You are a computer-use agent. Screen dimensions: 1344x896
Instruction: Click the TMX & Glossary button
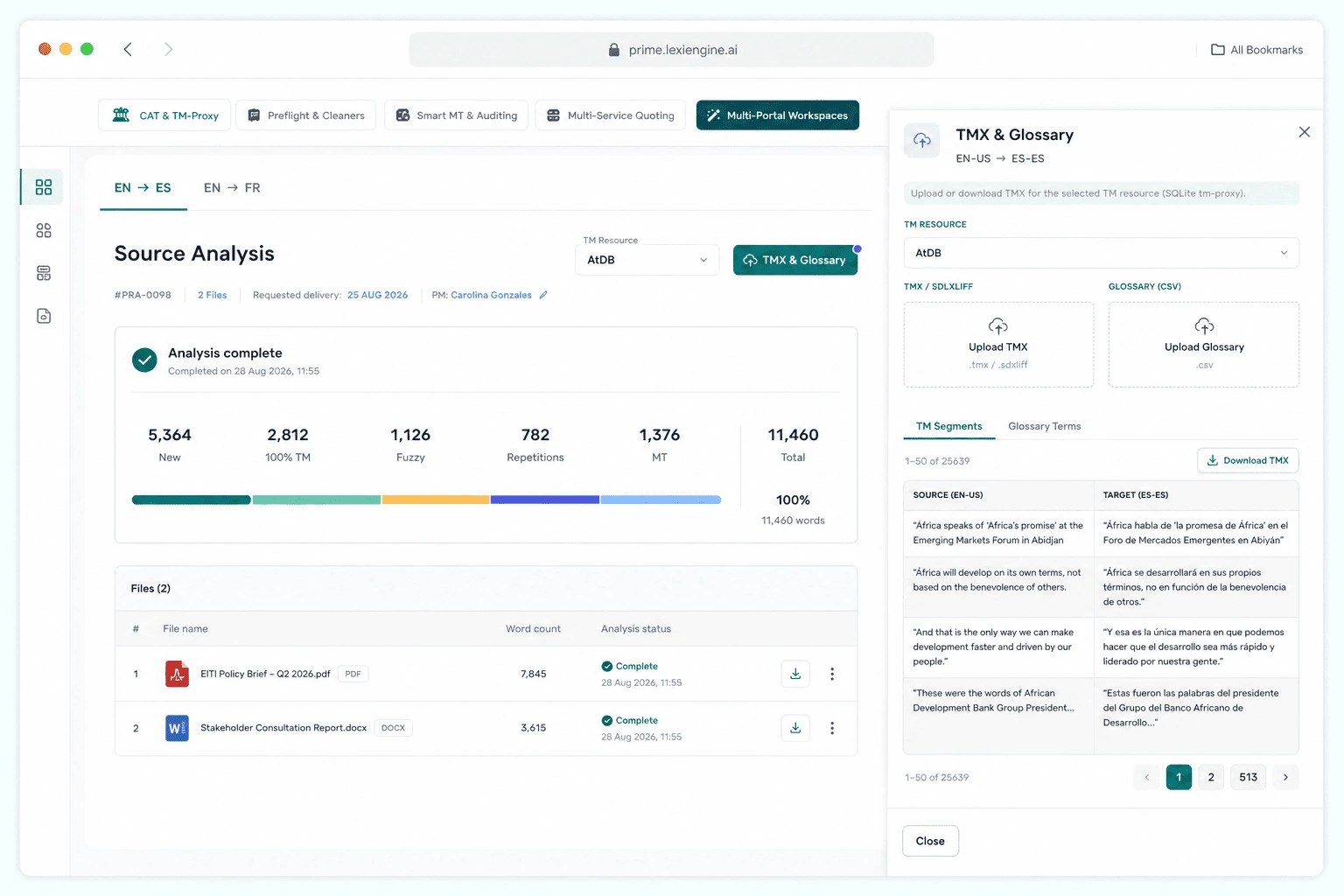coord(795,260)
